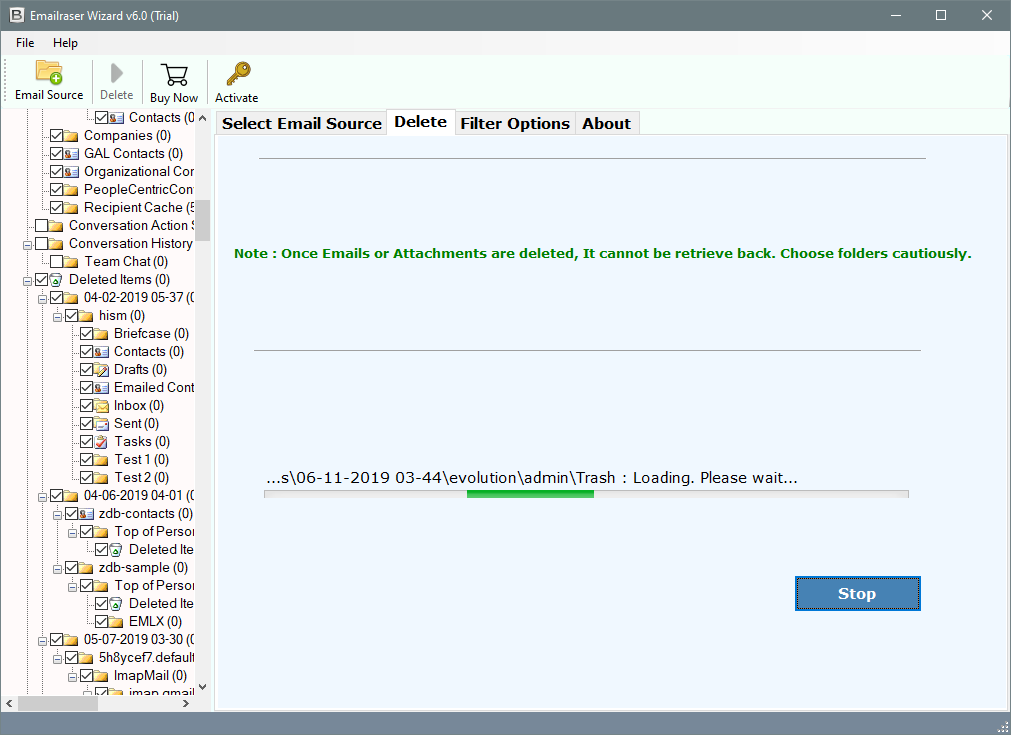Uncheck the EMLX checkbox

click(101, 622)
